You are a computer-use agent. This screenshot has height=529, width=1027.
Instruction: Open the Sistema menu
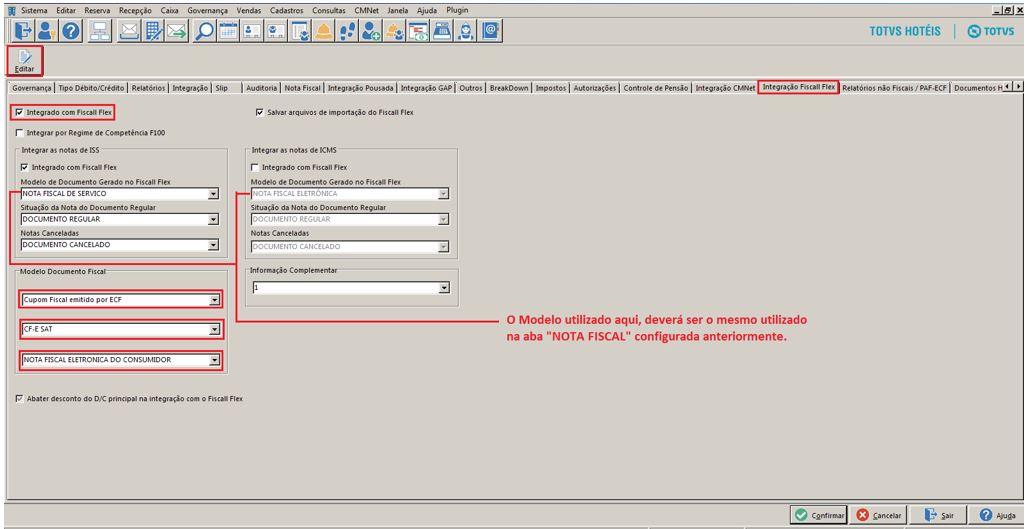35,11
